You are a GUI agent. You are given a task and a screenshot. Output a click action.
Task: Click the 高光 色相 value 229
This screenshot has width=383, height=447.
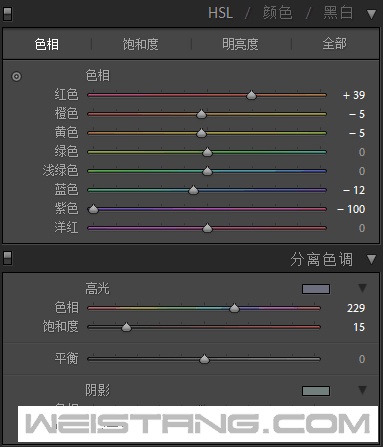(356, 308)
